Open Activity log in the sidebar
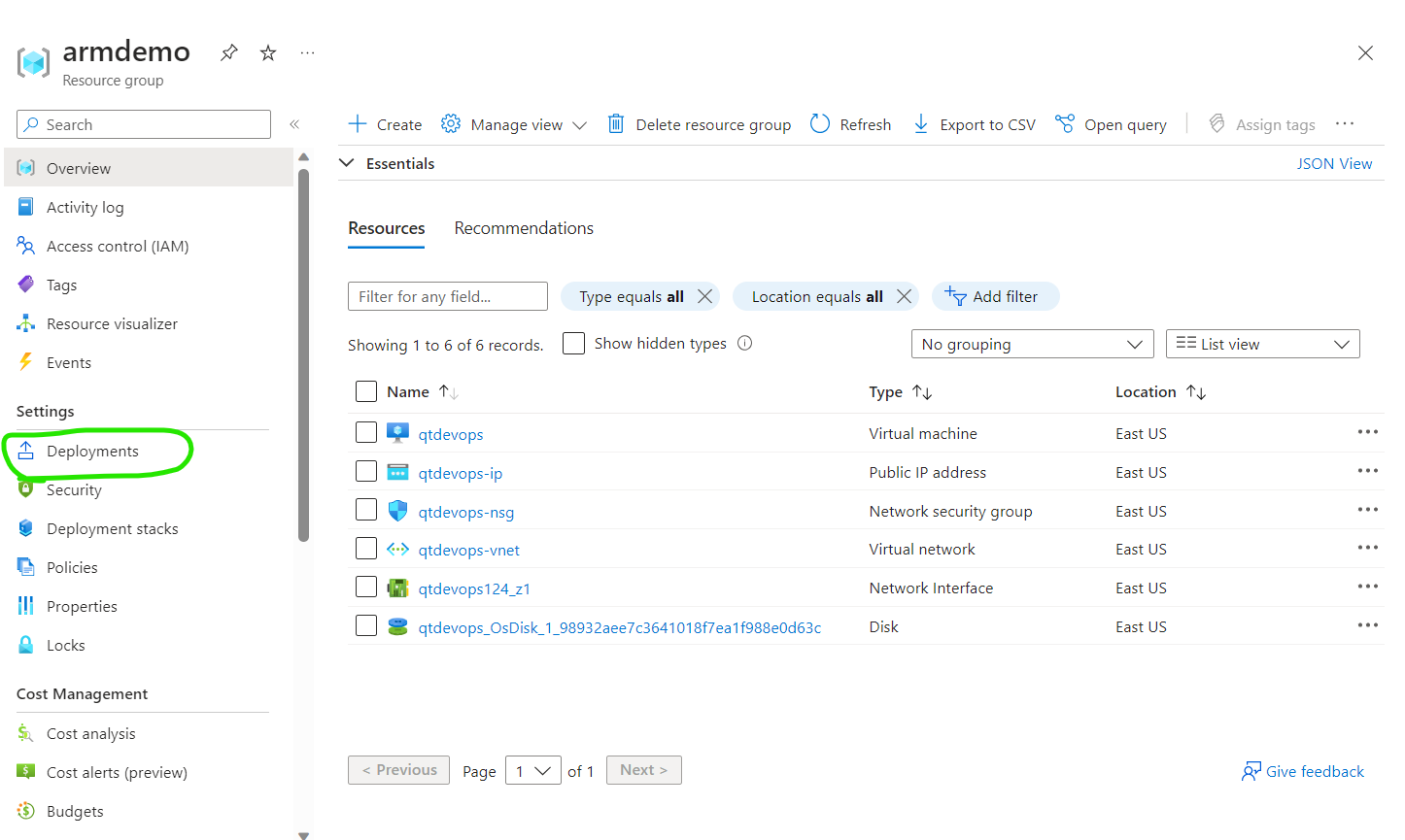 [85, 207]
